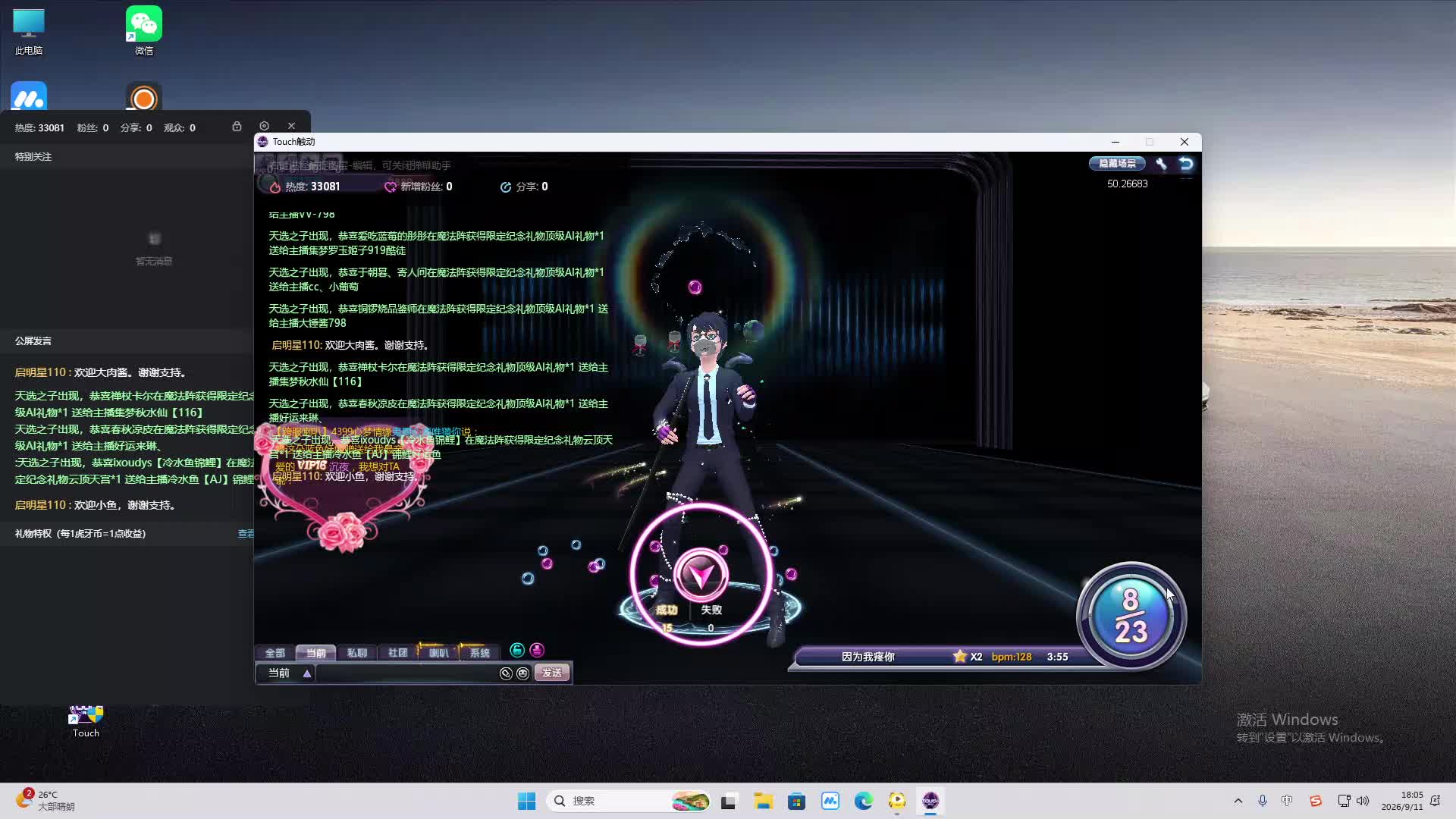Click the 中 input method indicator
The image size is (1456, 819).
[1287, 801]
